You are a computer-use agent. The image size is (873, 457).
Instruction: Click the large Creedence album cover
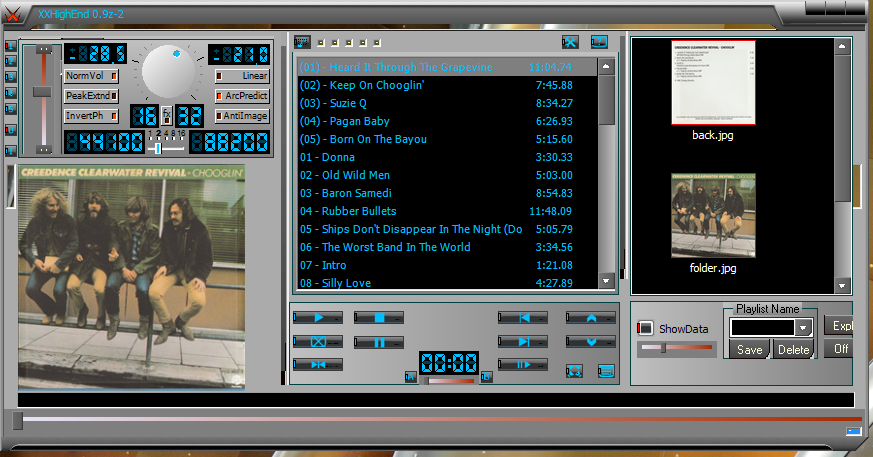tap(131, 277)
